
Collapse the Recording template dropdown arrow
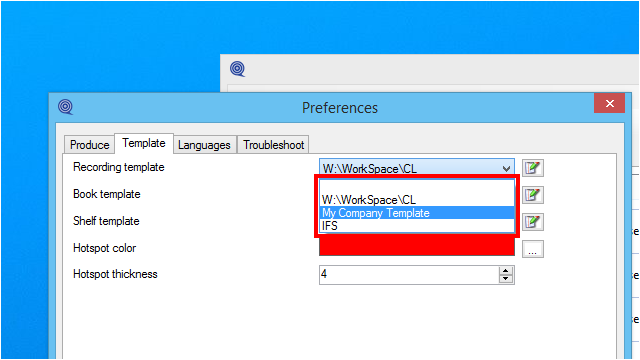tap(506, 169)
